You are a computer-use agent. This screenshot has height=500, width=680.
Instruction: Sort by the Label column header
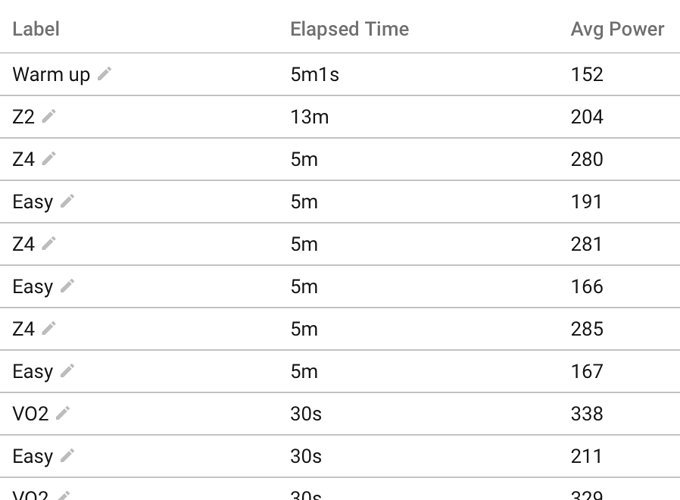tap(36, 29)
